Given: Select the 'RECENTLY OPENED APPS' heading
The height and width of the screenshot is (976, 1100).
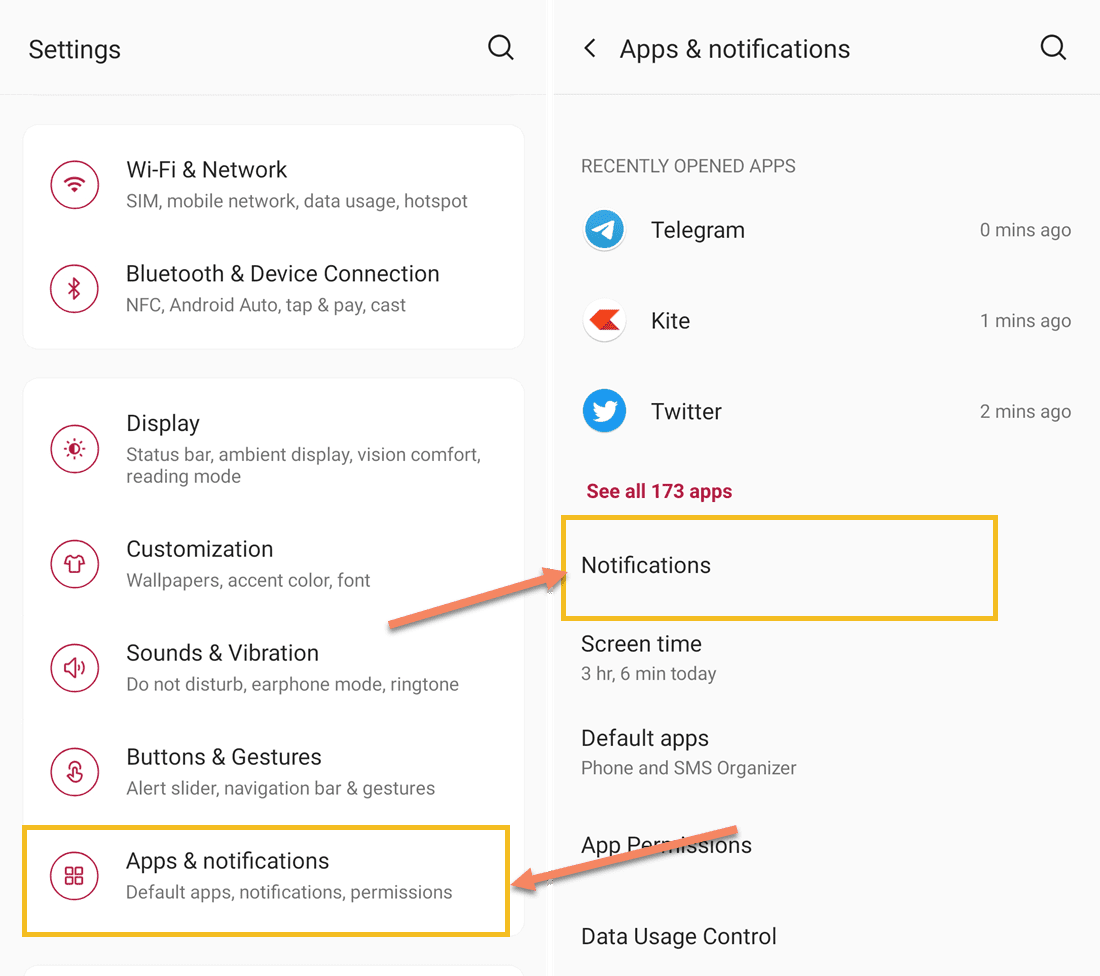Looking at the screenshot, I should 688,166.
